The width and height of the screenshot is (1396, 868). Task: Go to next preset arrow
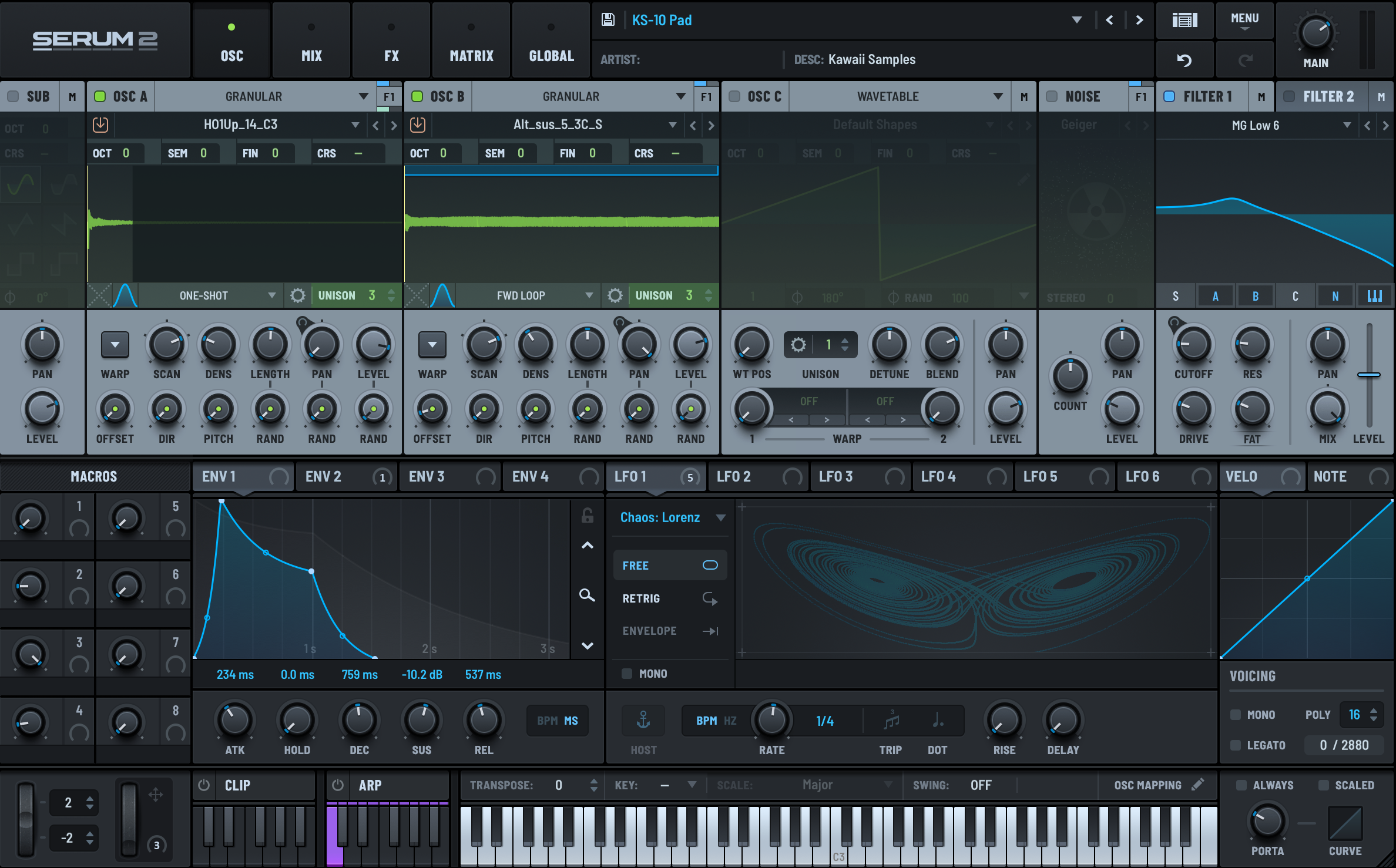click(x=1139, y=20)
